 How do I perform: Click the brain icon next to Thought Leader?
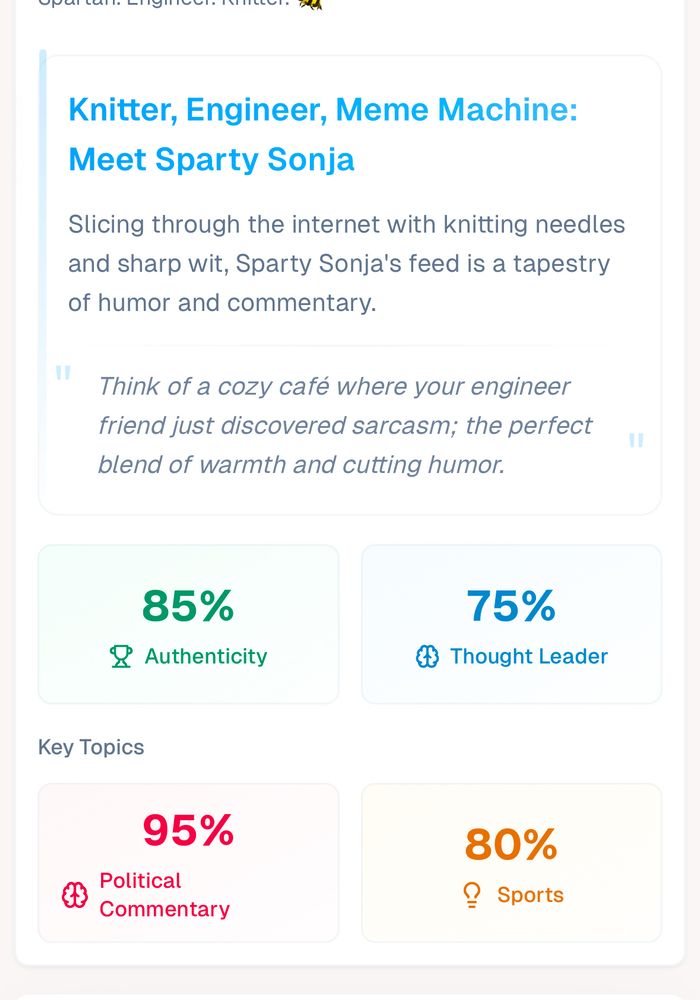click(427, 657)
